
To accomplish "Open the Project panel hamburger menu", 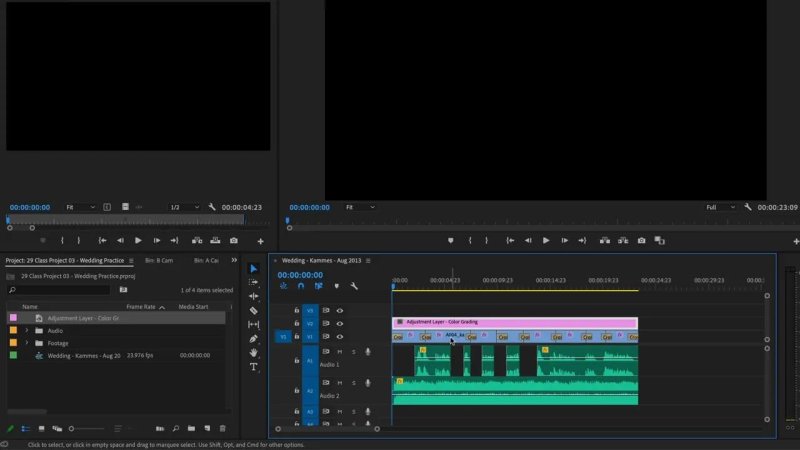I will pos(131,261).
